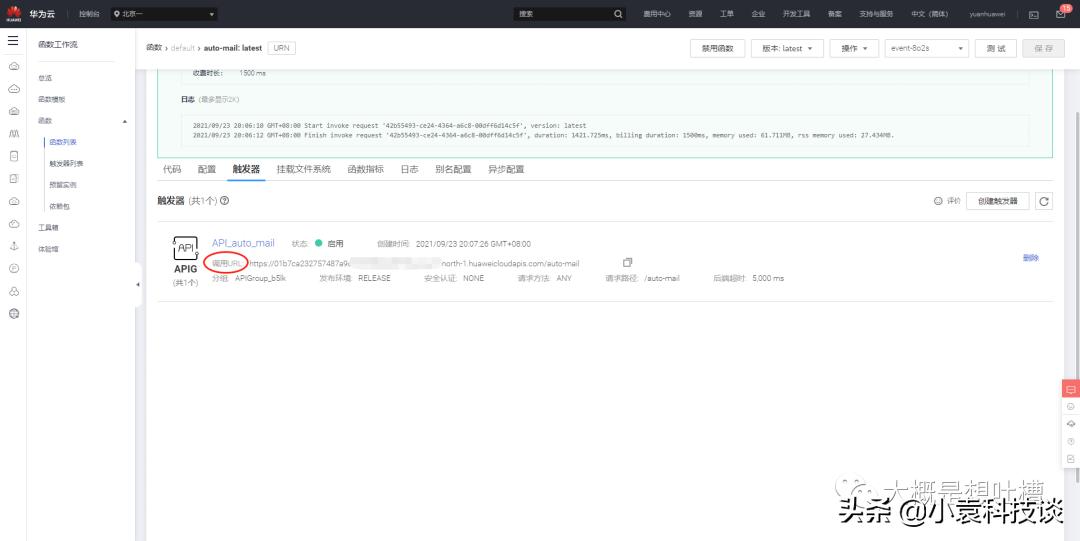Select 触发器列表 in the sidebar
Screen dimensions: 1080x541
pyautogui.click(x=66, y=164)
